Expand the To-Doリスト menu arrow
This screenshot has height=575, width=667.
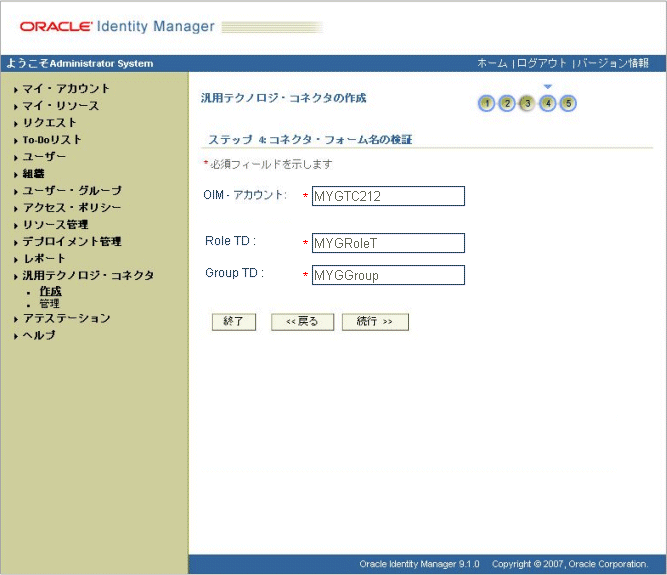pyautogui.click(x=16, y=141)
